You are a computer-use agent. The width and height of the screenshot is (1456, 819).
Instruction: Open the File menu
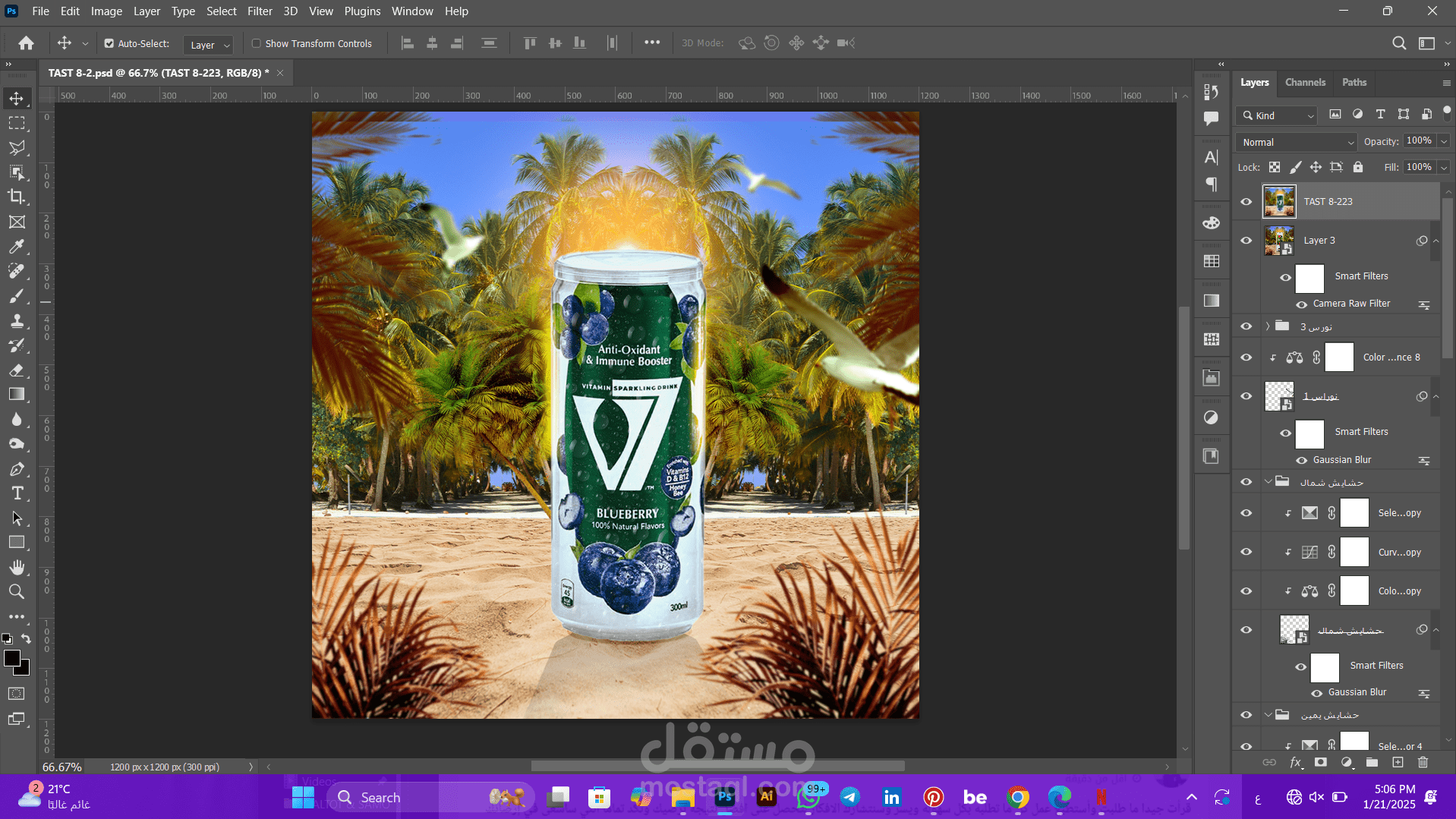[40, 11]
